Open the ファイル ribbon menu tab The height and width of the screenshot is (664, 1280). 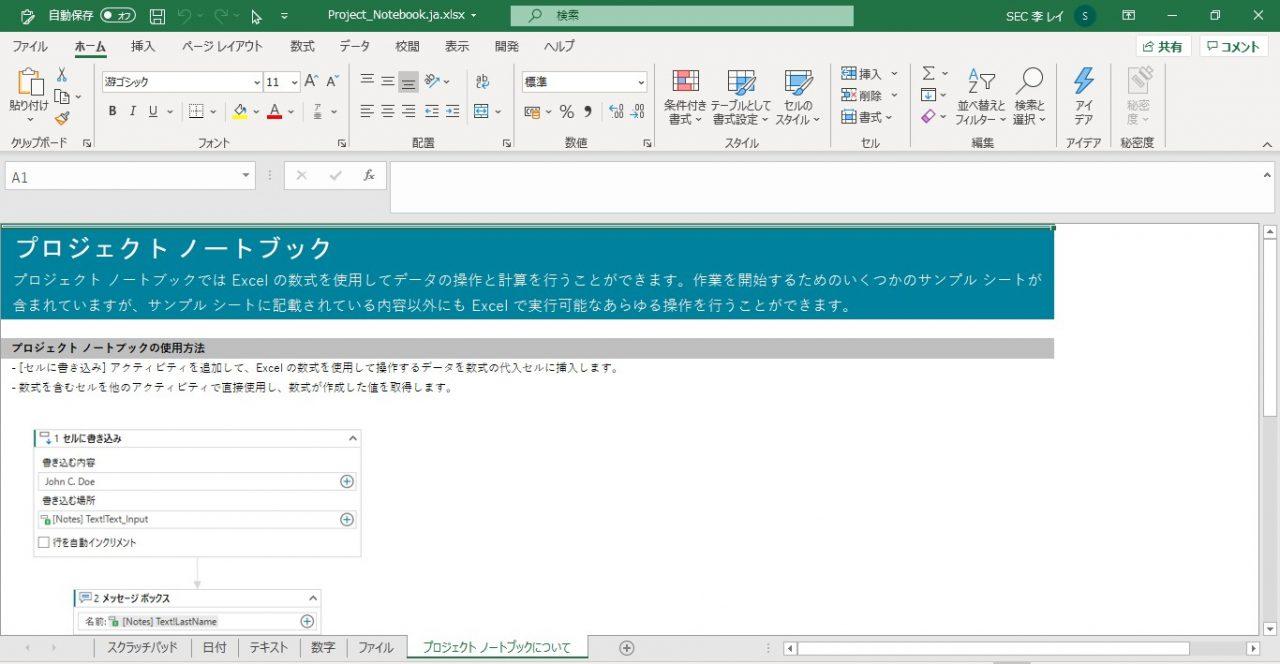point(30,46)
